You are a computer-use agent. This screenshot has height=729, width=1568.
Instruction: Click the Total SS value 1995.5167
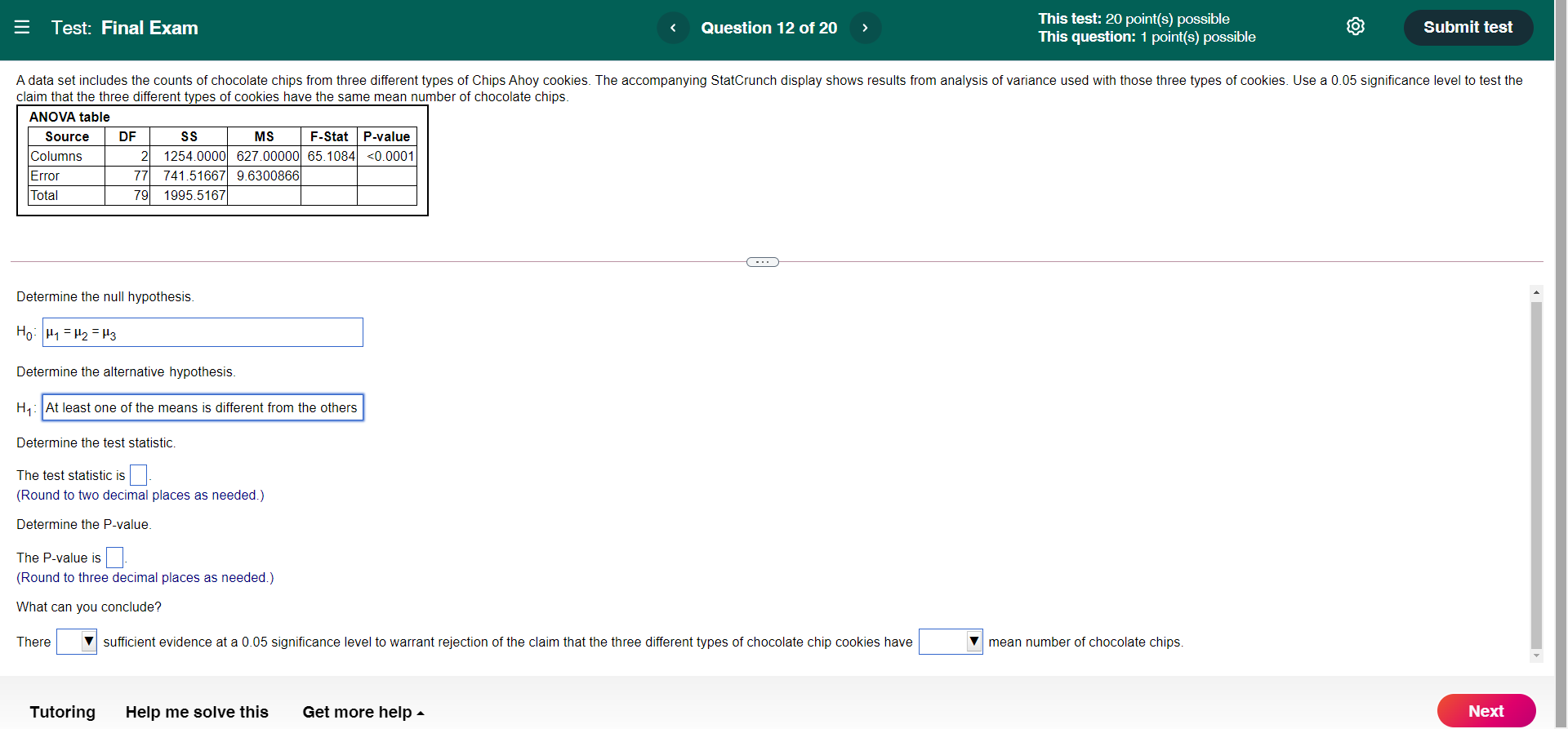pos(194,195)
